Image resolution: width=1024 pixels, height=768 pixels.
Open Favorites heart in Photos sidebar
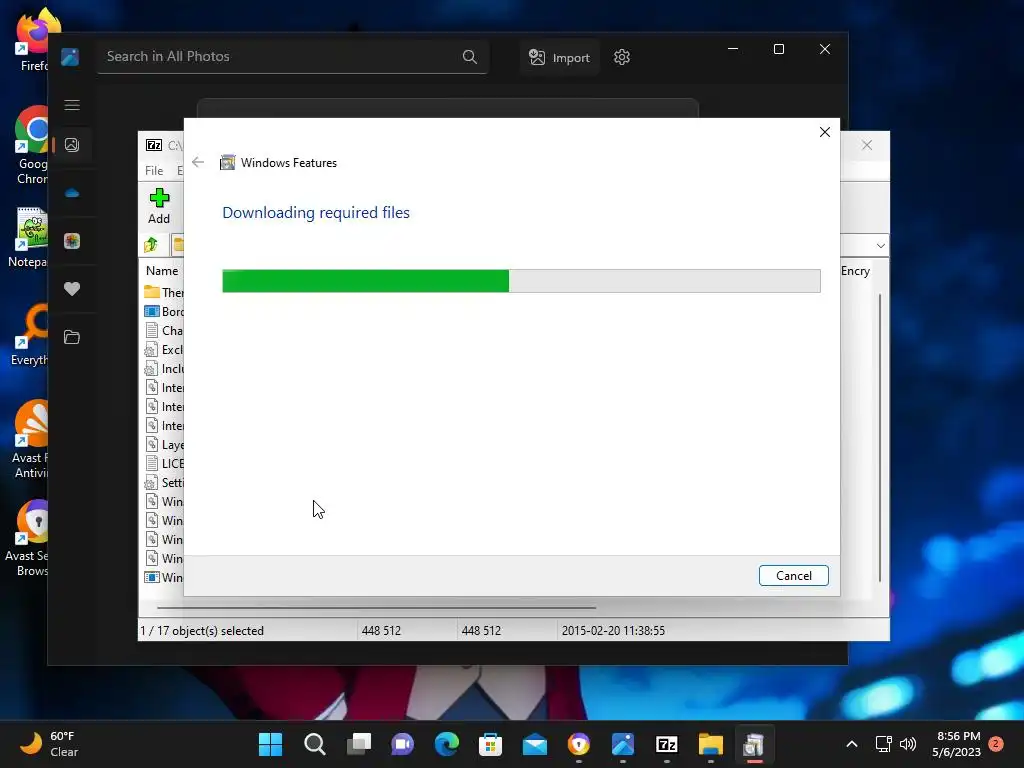(x=72, y=289)
